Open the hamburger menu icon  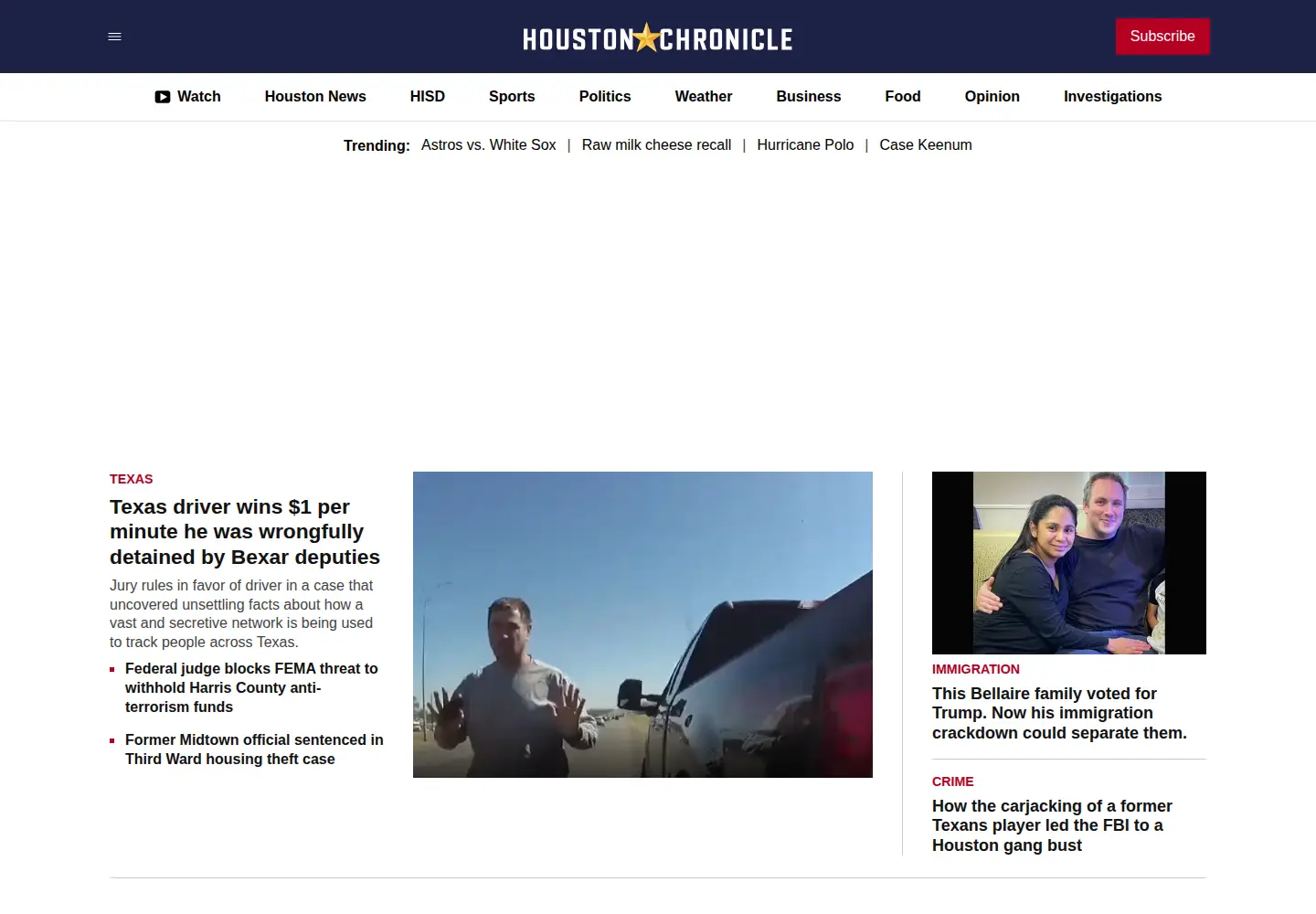coord(115,37)
